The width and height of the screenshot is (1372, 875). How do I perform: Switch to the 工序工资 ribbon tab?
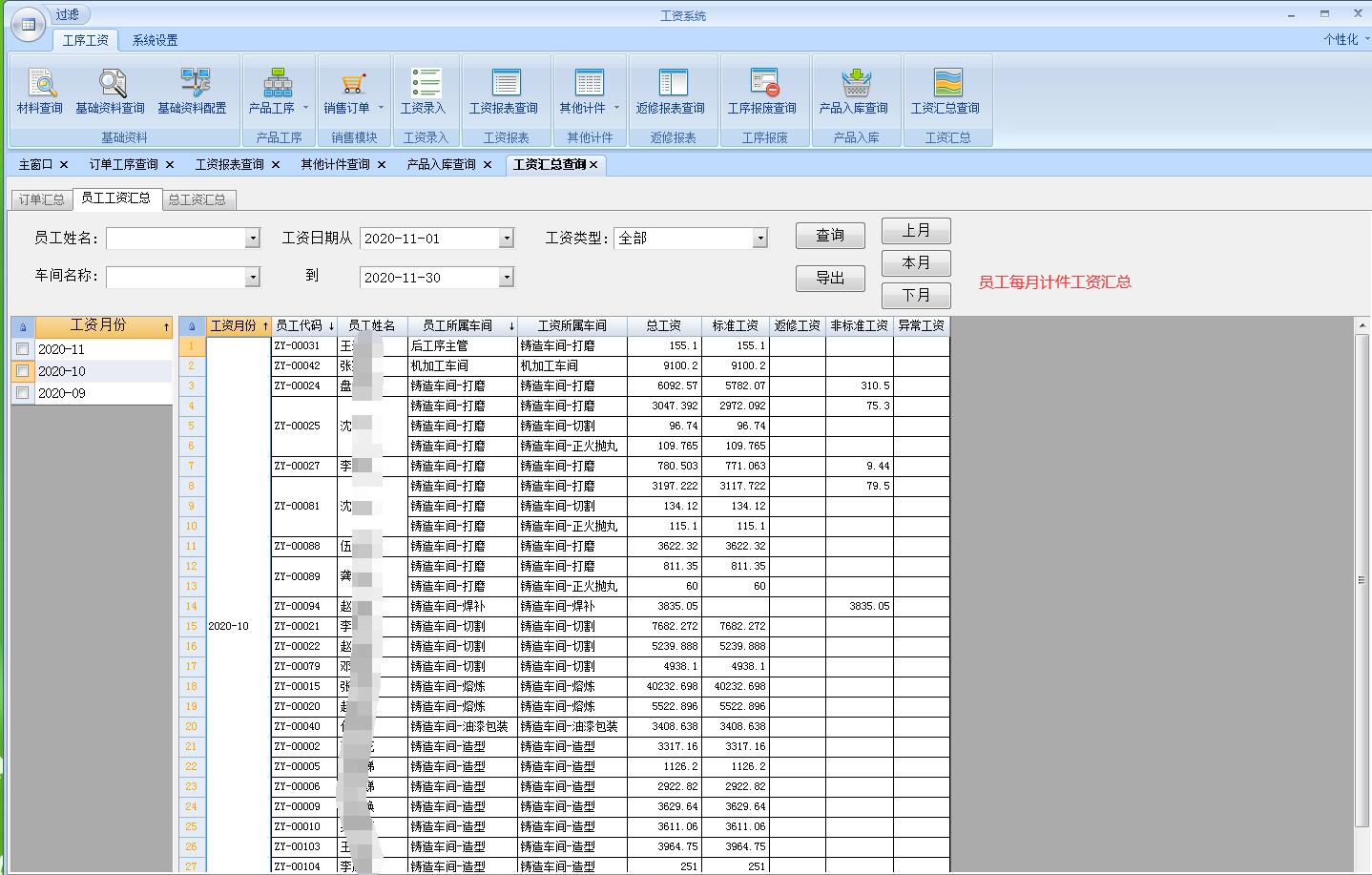(86, 40)
